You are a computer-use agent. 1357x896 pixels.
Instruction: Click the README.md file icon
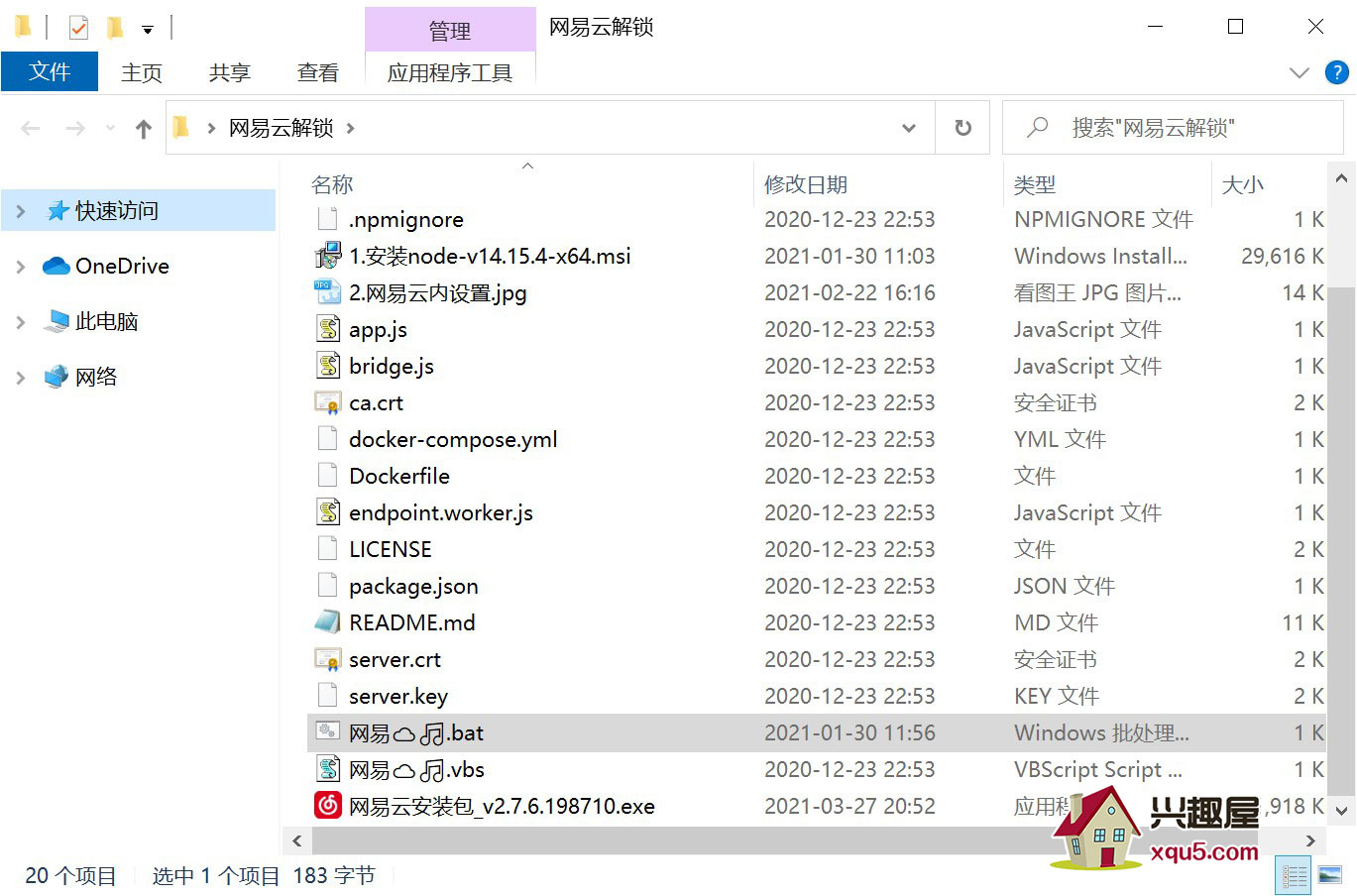coord(328,622)
